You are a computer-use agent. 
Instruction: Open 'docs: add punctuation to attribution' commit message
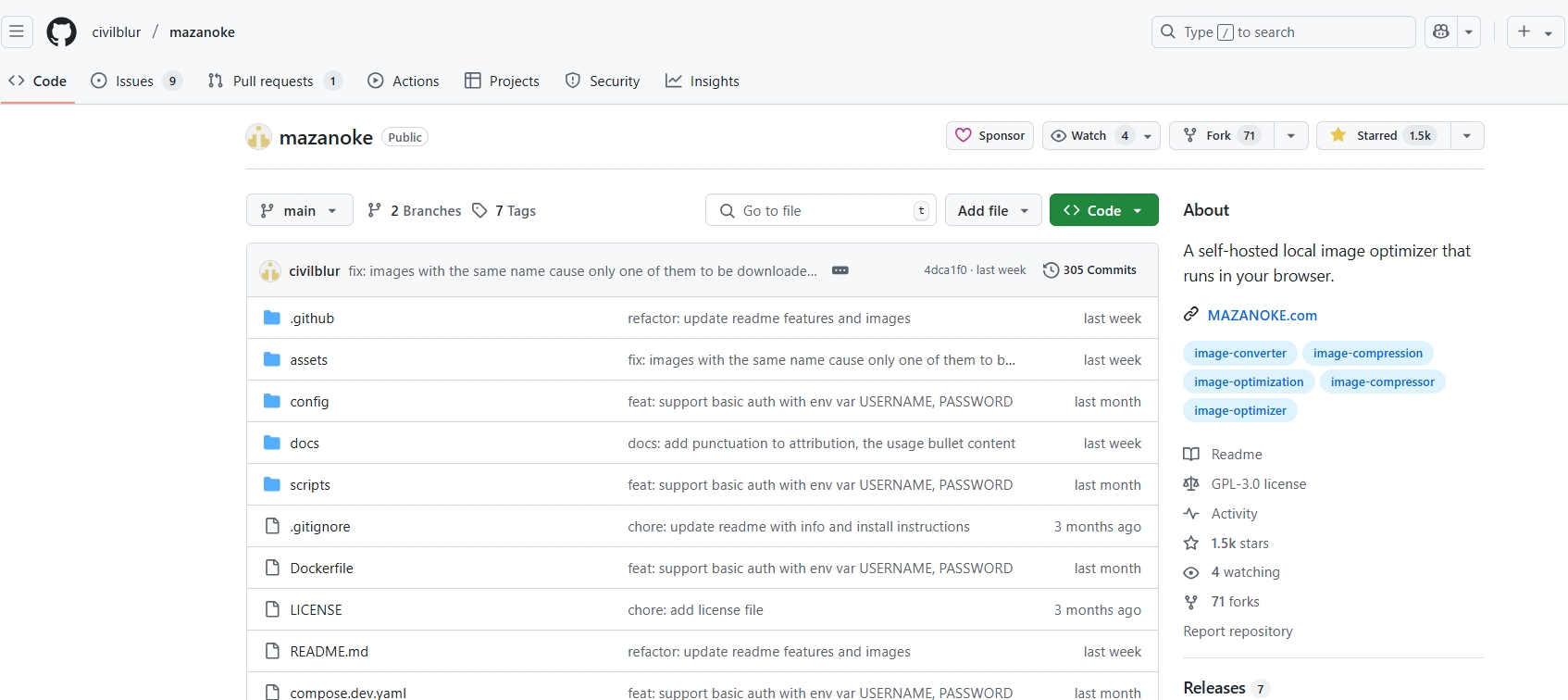click(821, 443)
